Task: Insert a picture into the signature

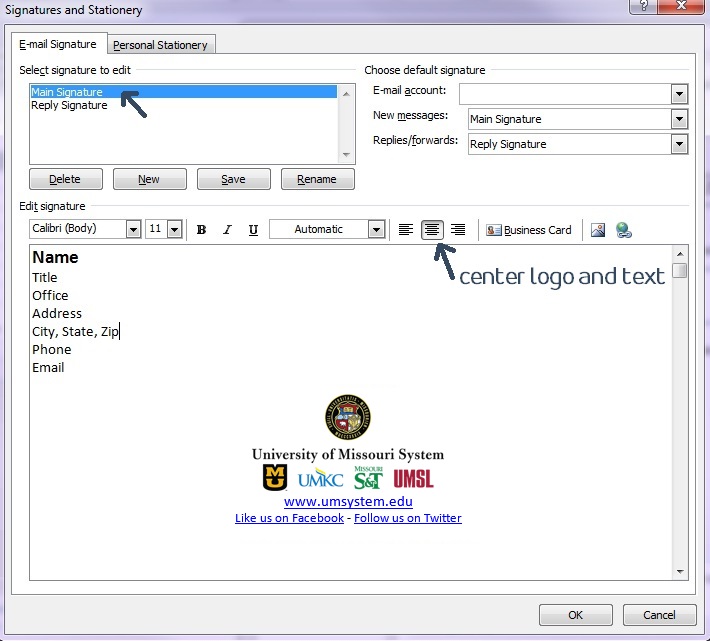Action: pyautogui.click(x=598, y=230)
